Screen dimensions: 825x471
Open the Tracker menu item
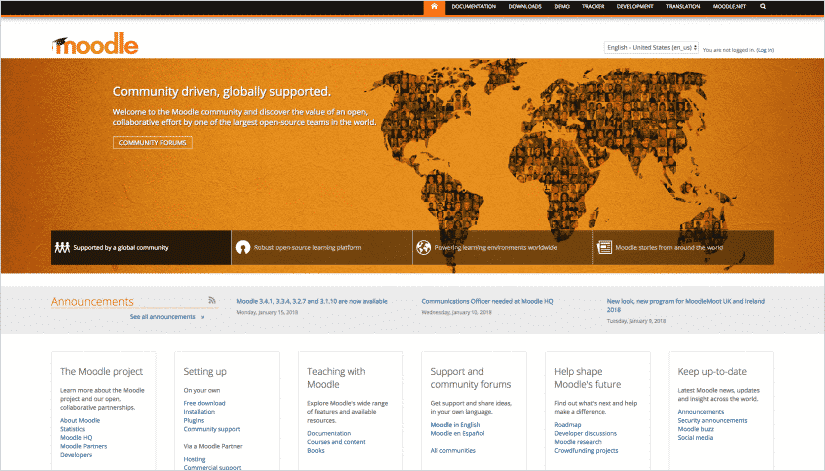(x=593, y=7)
